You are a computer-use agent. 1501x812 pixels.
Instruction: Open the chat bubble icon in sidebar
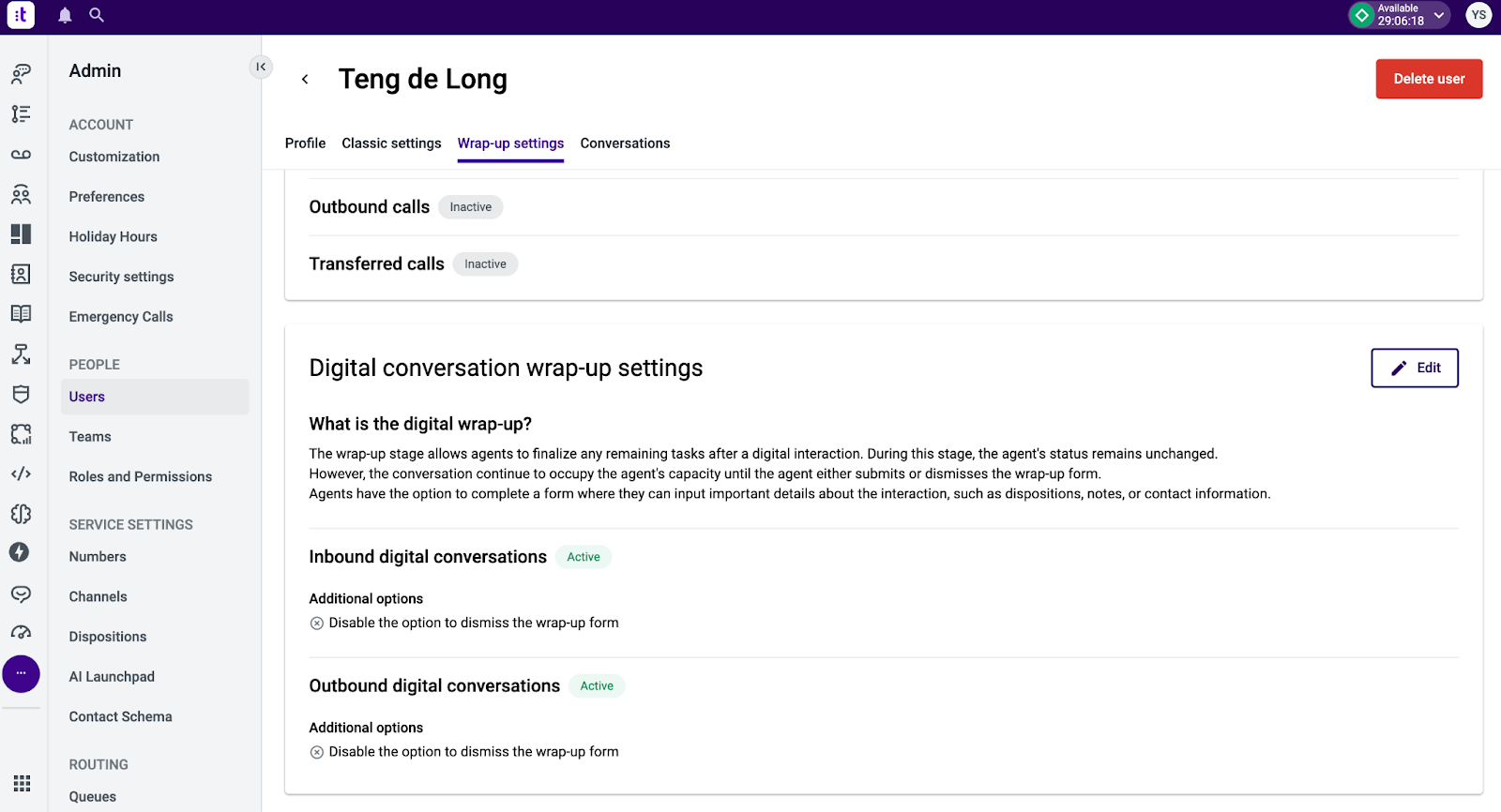(x=21, y=594)
